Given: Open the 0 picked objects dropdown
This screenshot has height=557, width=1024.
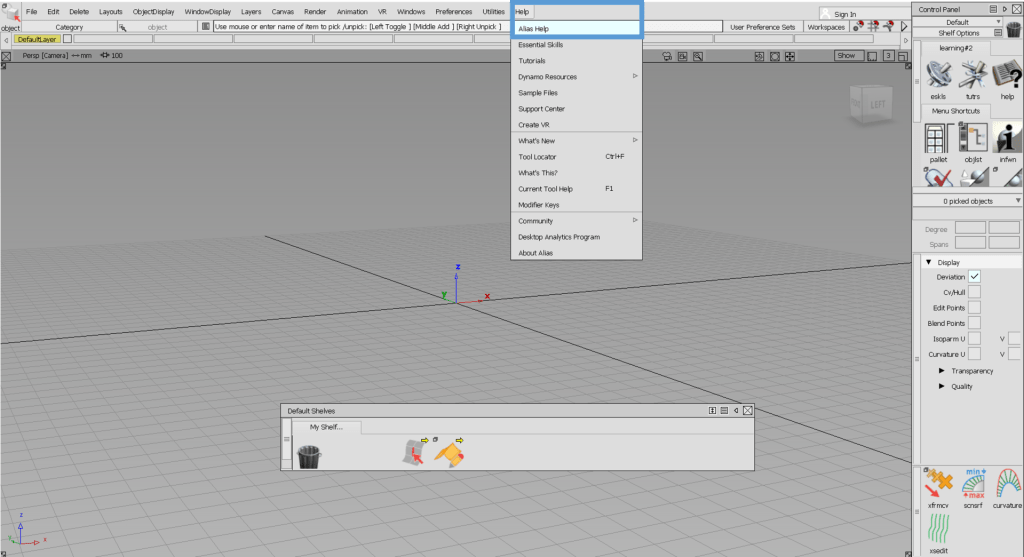Looking at the screenshot, I should [x=967, y=201].
